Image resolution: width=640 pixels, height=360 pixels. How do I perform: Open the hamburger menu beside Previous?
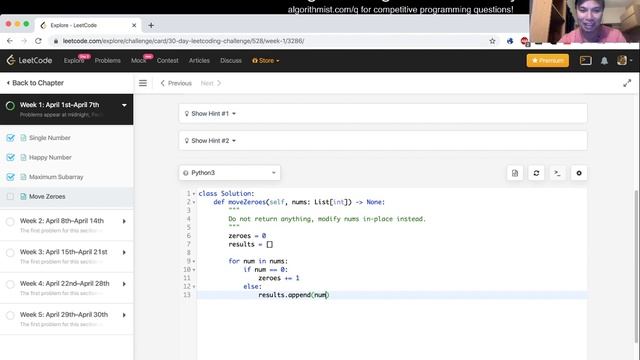[x=142, y=83]
